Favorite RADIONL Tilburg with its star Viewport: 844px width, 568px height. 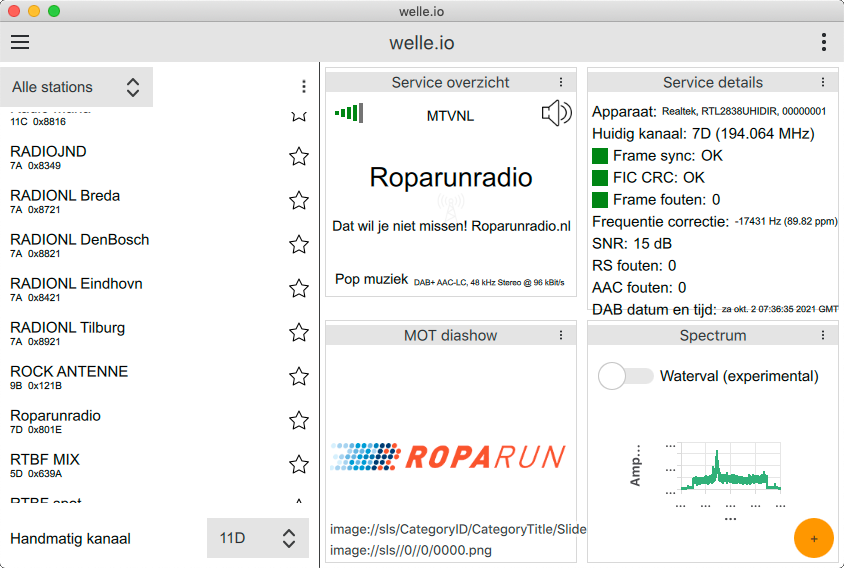point(299,333)
